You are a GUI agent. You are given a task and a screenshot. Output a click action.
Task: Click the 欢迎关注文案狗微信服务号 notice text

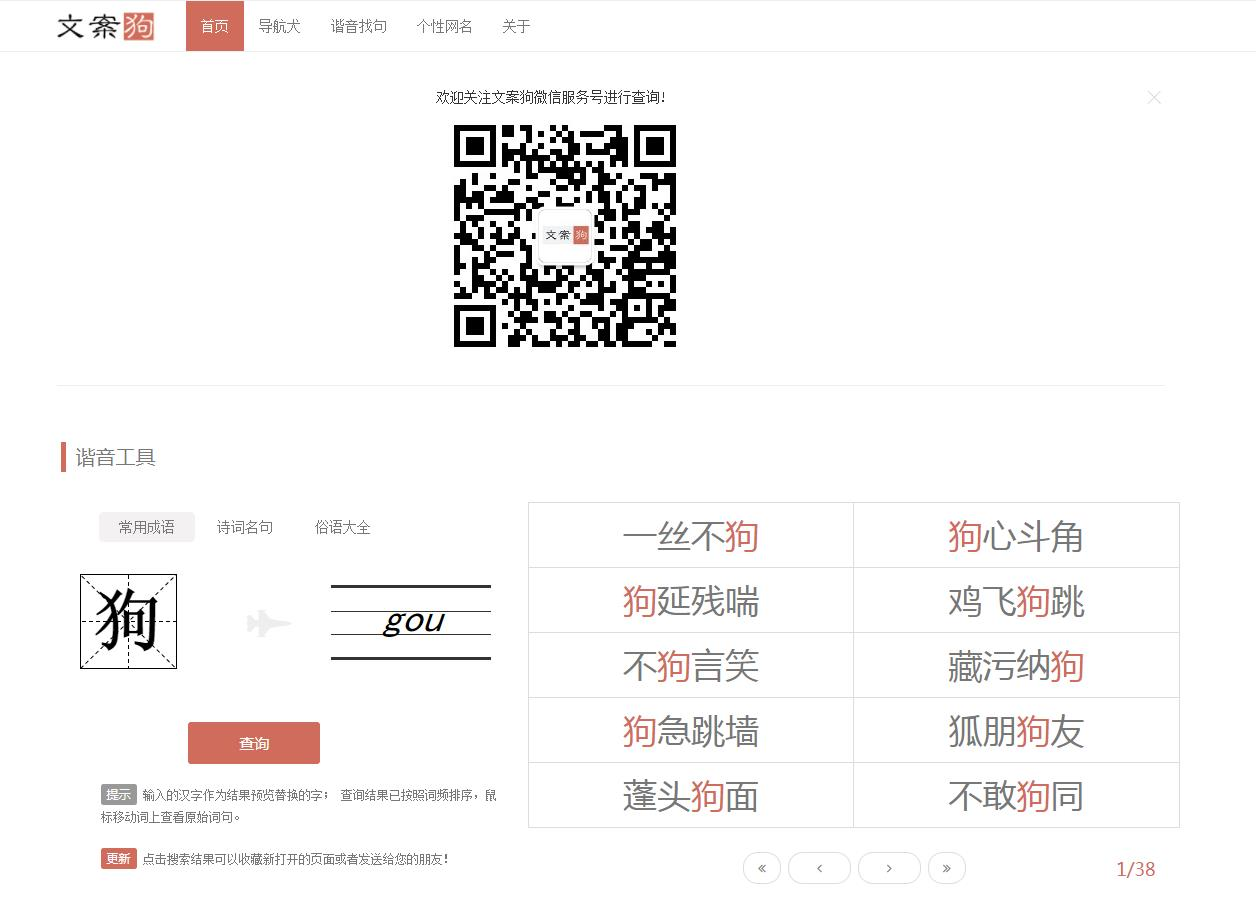550,97
